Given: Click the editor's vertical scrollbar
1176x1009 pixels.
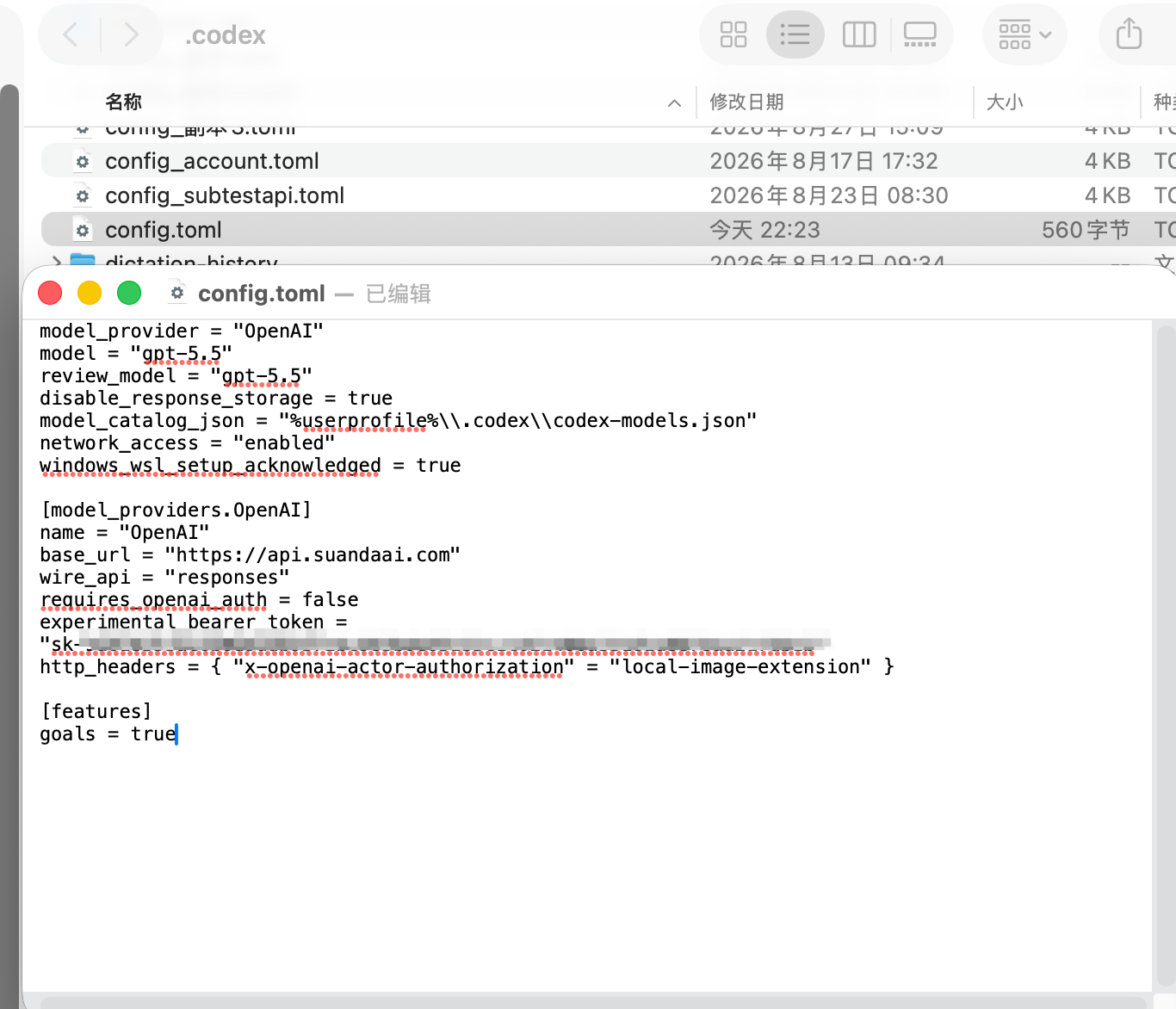Looking at the screenshot, I should pyautogui.click(x=1166, y=654).
